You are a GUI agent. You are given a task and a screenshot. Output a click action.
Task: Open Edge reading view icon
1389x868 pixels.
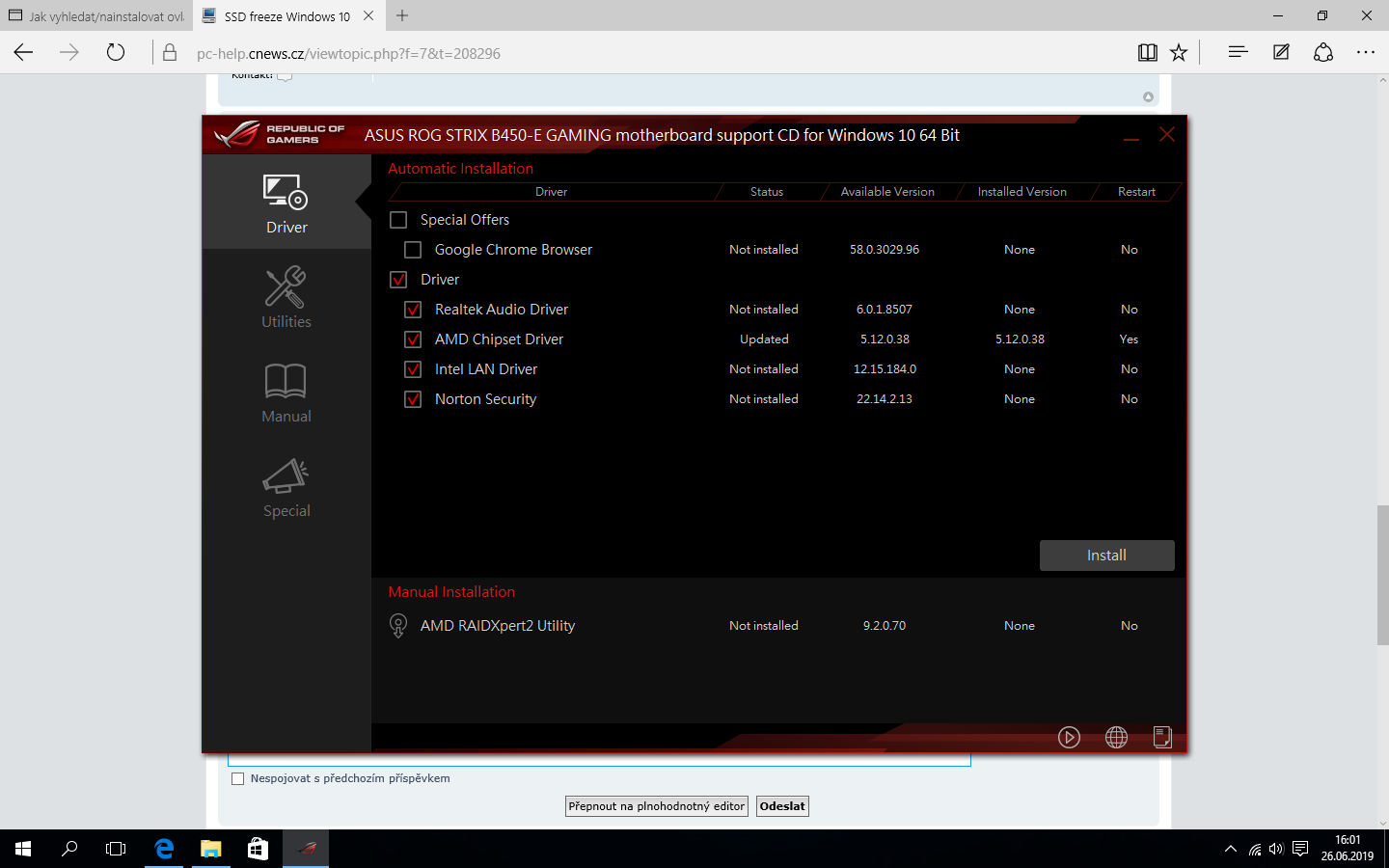coord(1147,53)
